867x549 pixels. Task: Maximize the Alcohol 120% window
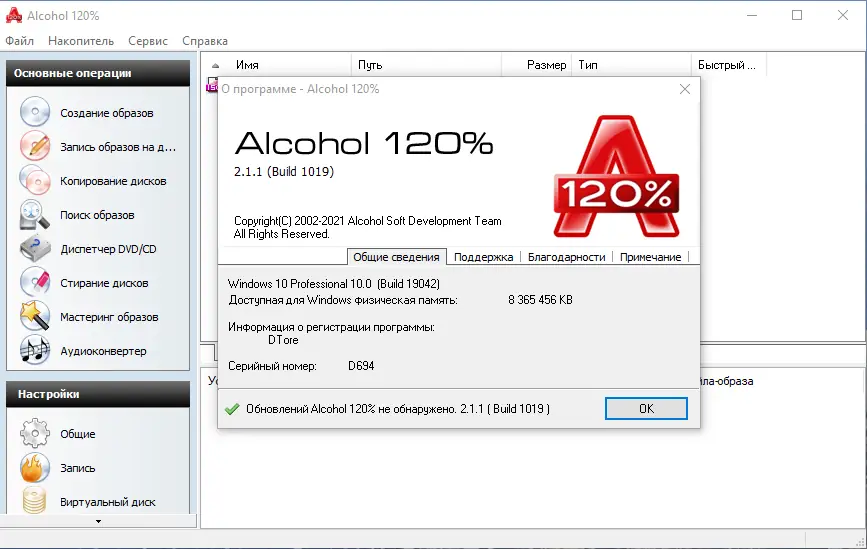click(x=797, y=15)
